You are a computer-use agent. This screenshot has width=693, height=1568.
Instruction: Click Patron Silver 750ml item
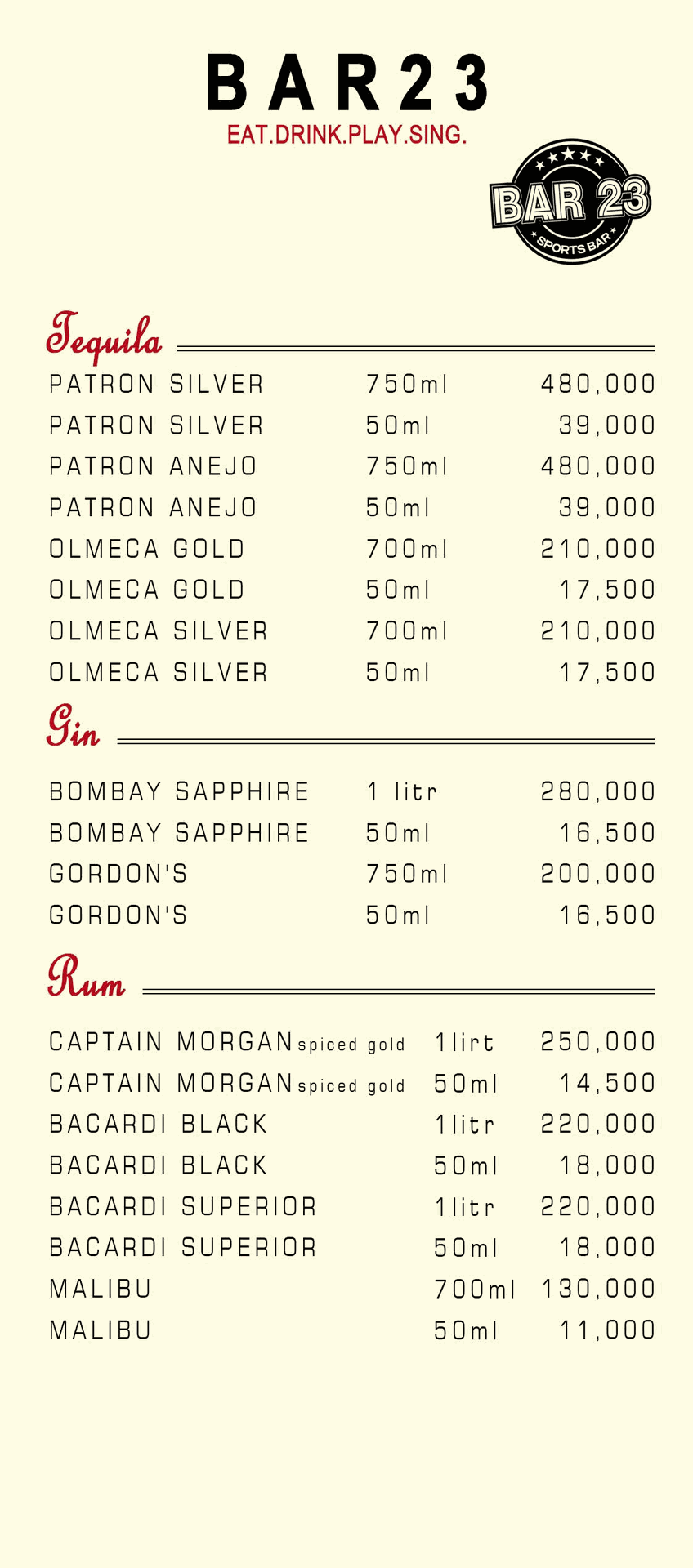[x=352, y=384]
